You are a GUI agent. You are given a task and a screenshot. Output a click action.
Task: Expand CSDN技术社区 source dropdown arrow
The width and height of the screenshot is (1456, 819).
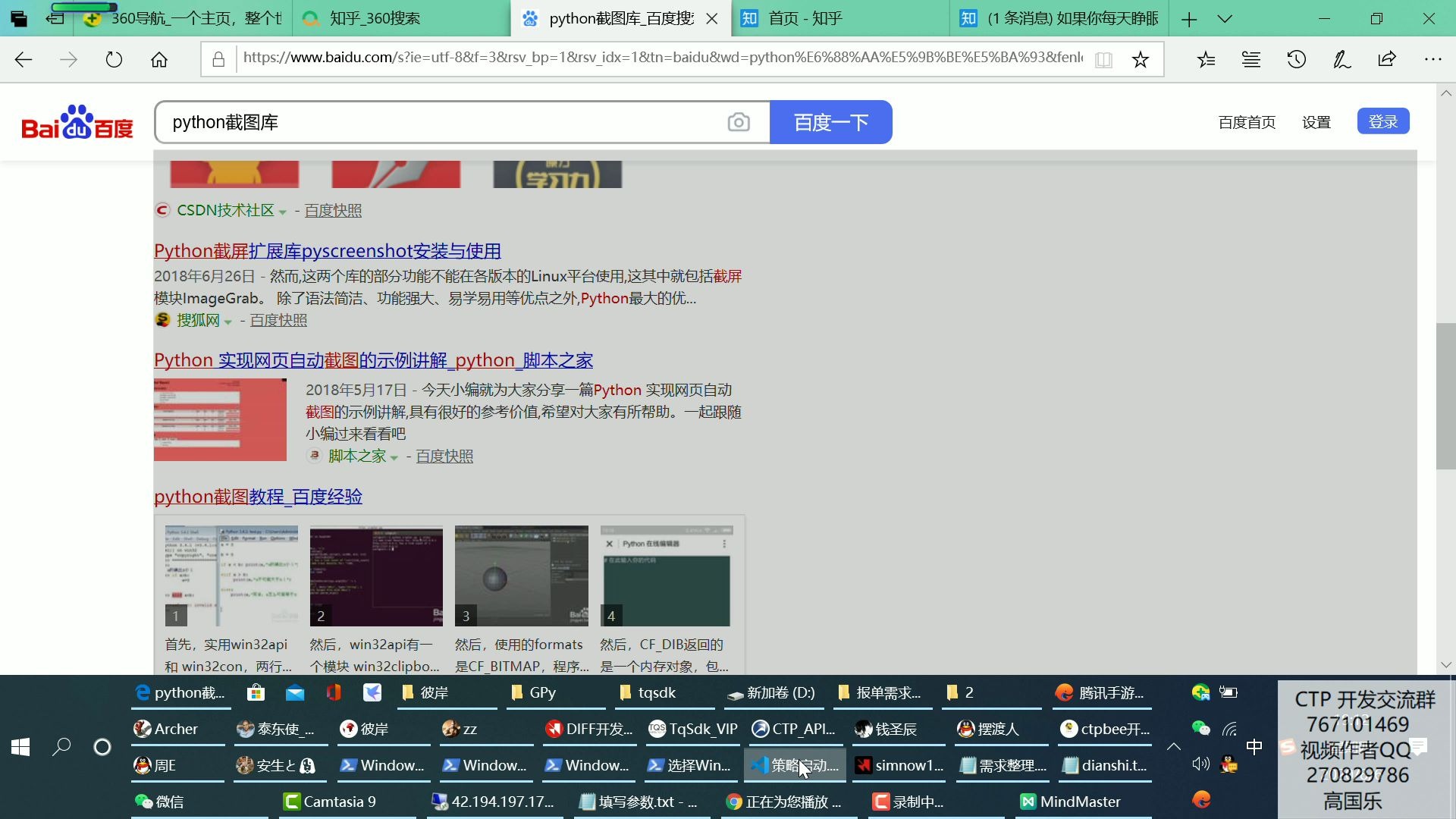click(x=282, y=212)
